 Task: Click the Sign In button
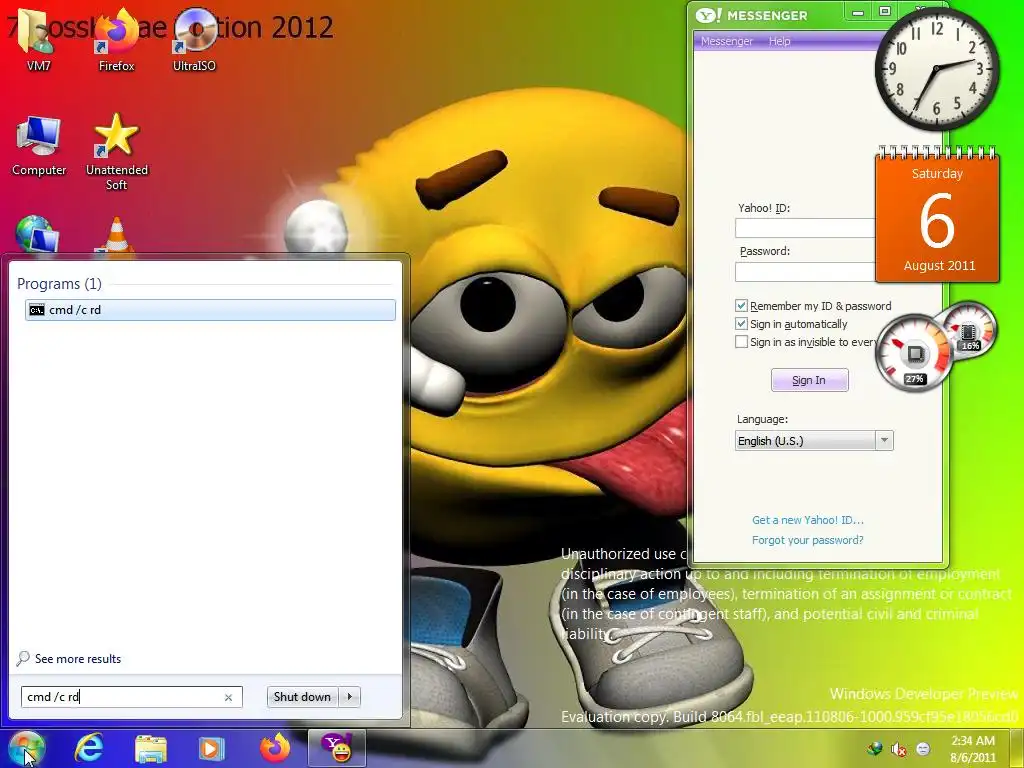pos(809,380)
